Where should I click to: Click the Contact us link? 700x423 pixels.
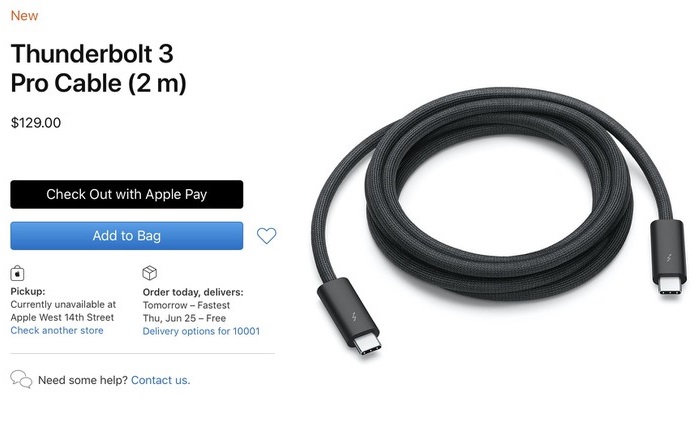click(160, 380)
